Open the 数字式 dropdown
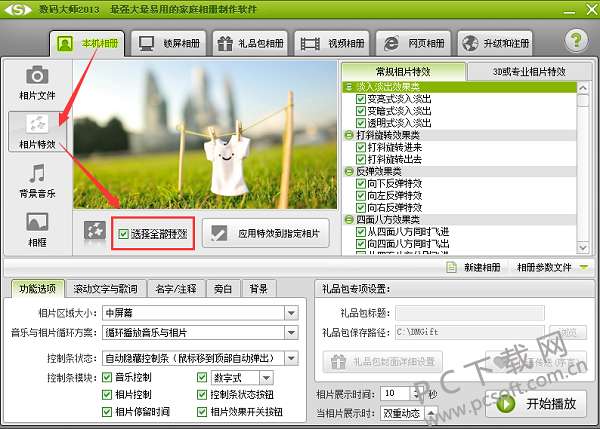 pos(266,378)
